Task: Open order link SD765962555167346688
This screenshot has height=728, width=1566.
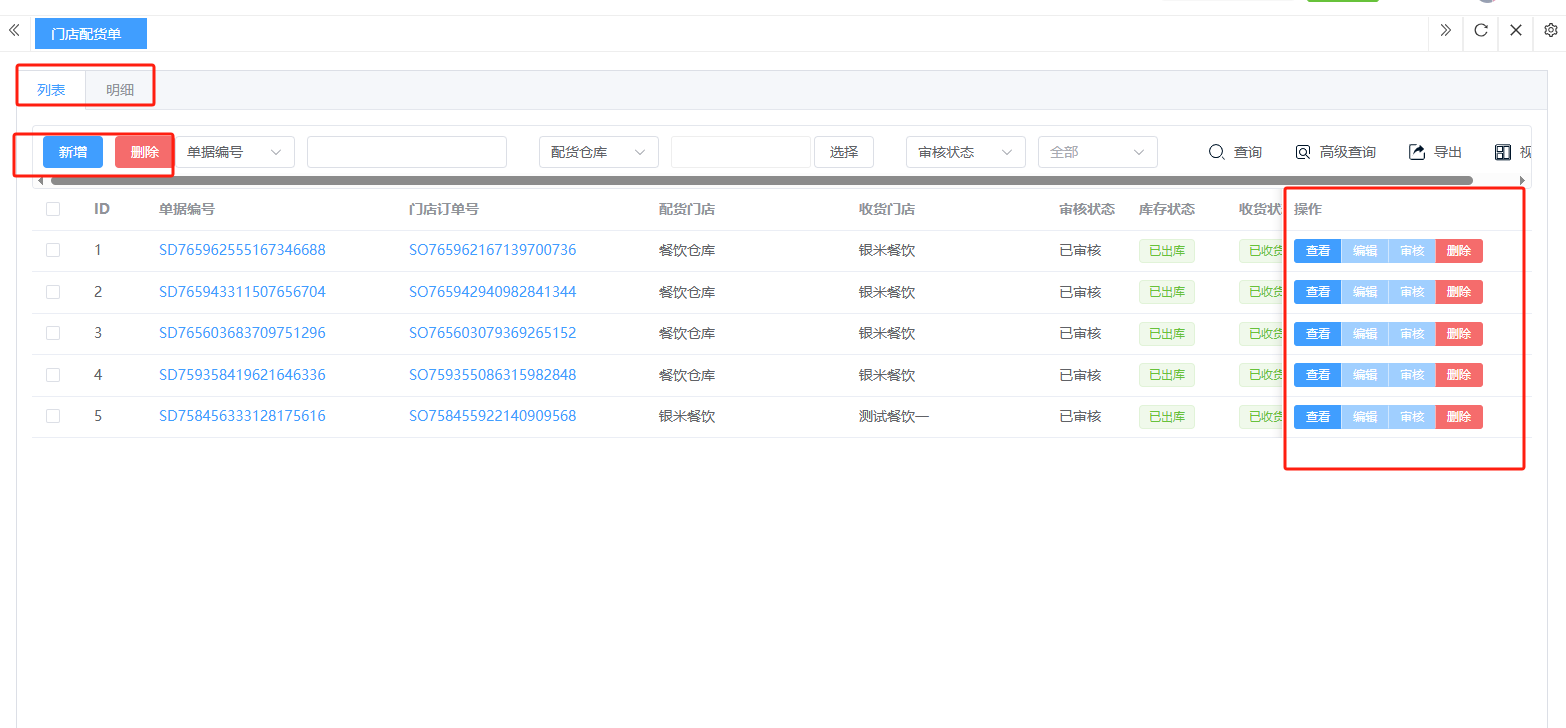Action: pos(242,250)
